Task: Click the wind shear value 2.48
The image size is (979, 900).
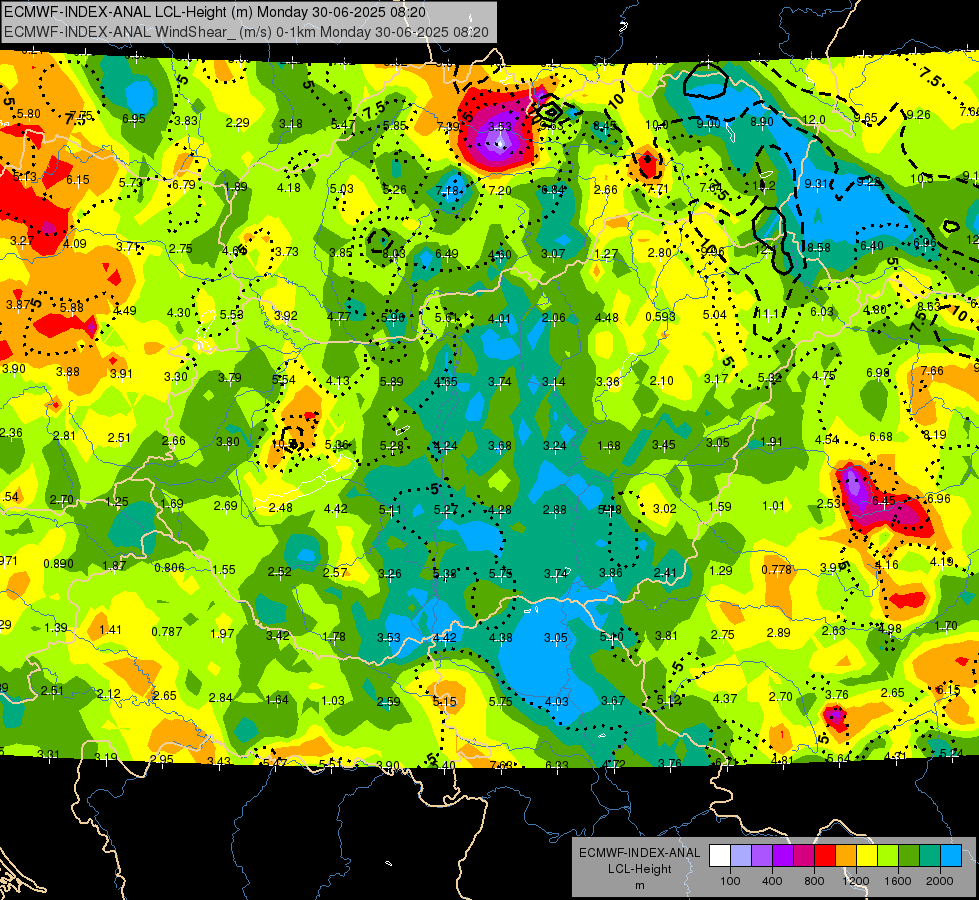Action: (280, 508)
